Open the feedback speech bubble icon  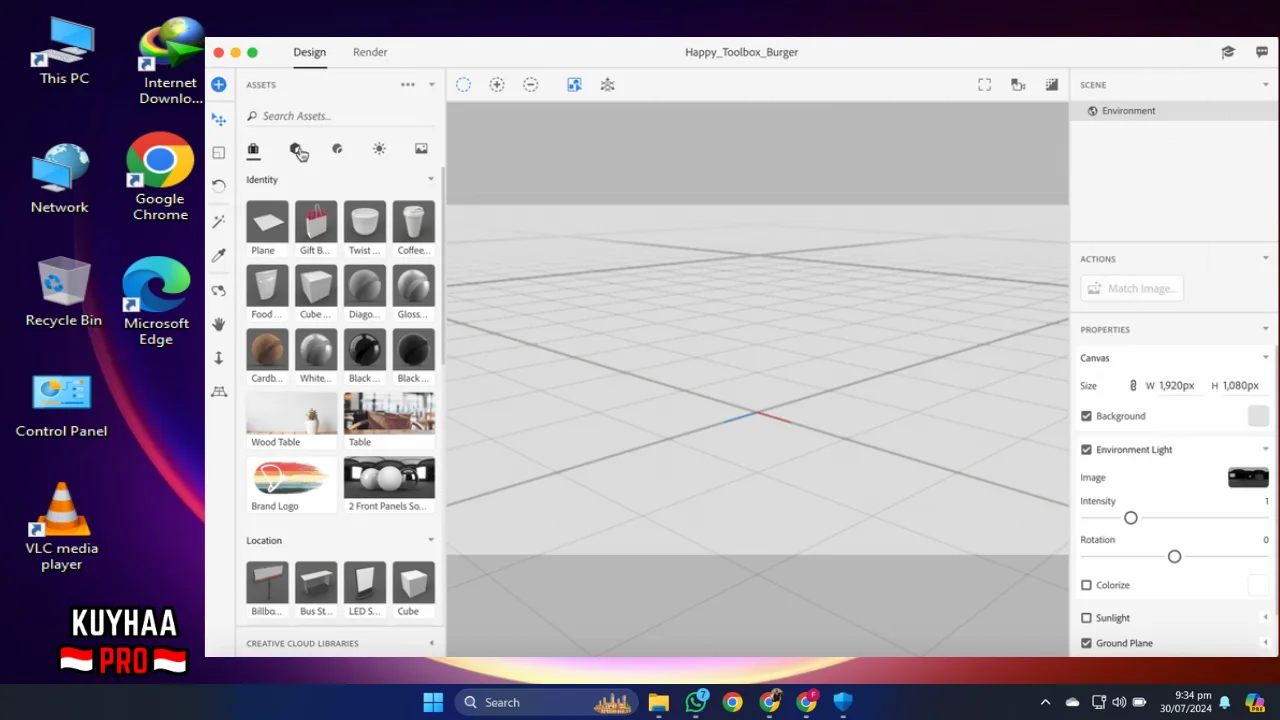coord(1262,52)
